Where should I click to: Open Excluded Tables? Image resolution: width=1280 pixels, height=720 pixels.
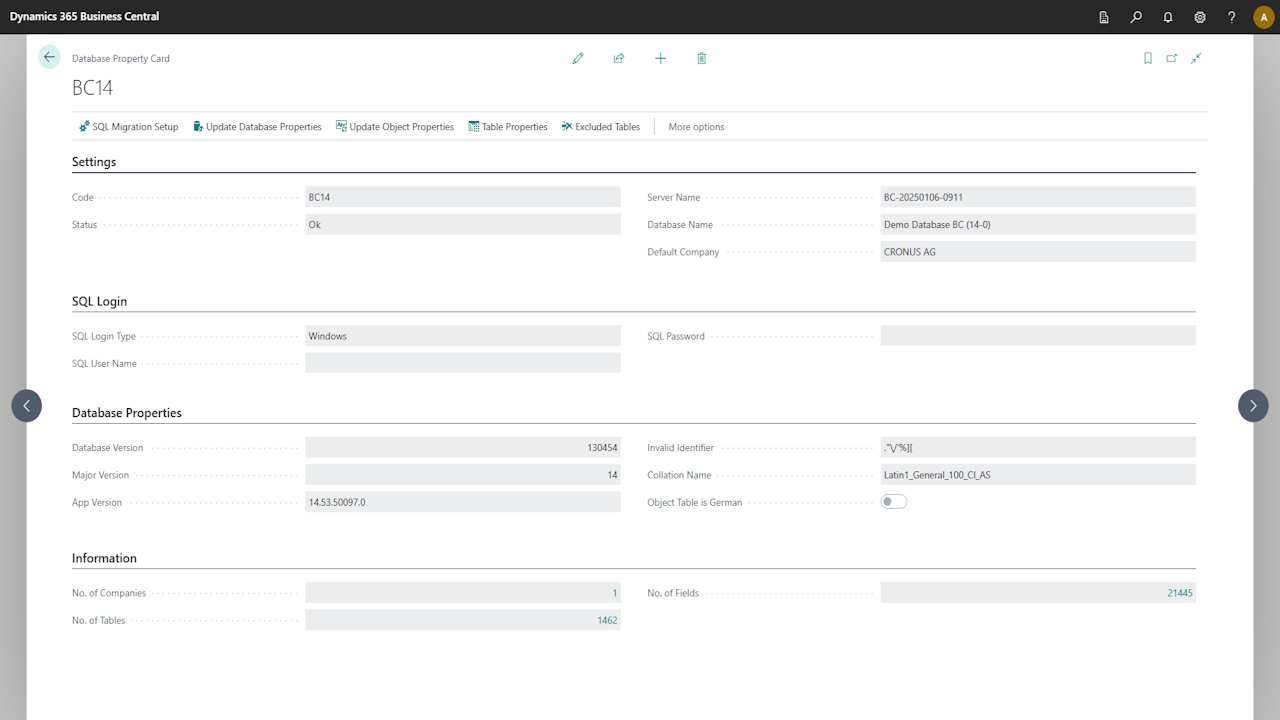pyautogui.click(x=601, y=127)
